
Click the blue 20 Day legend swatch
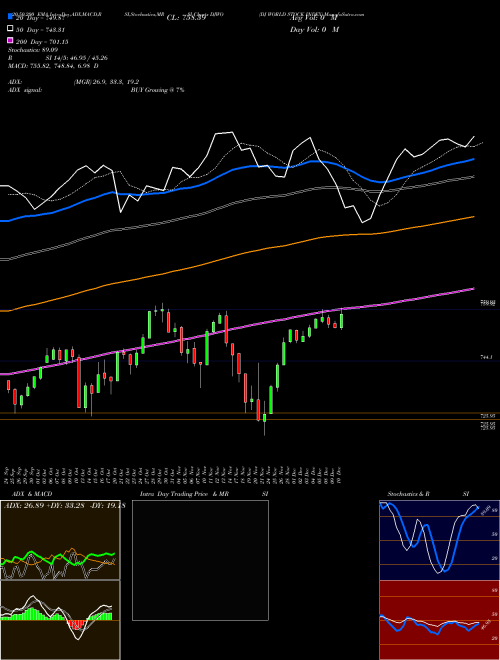tap(10, 17)
